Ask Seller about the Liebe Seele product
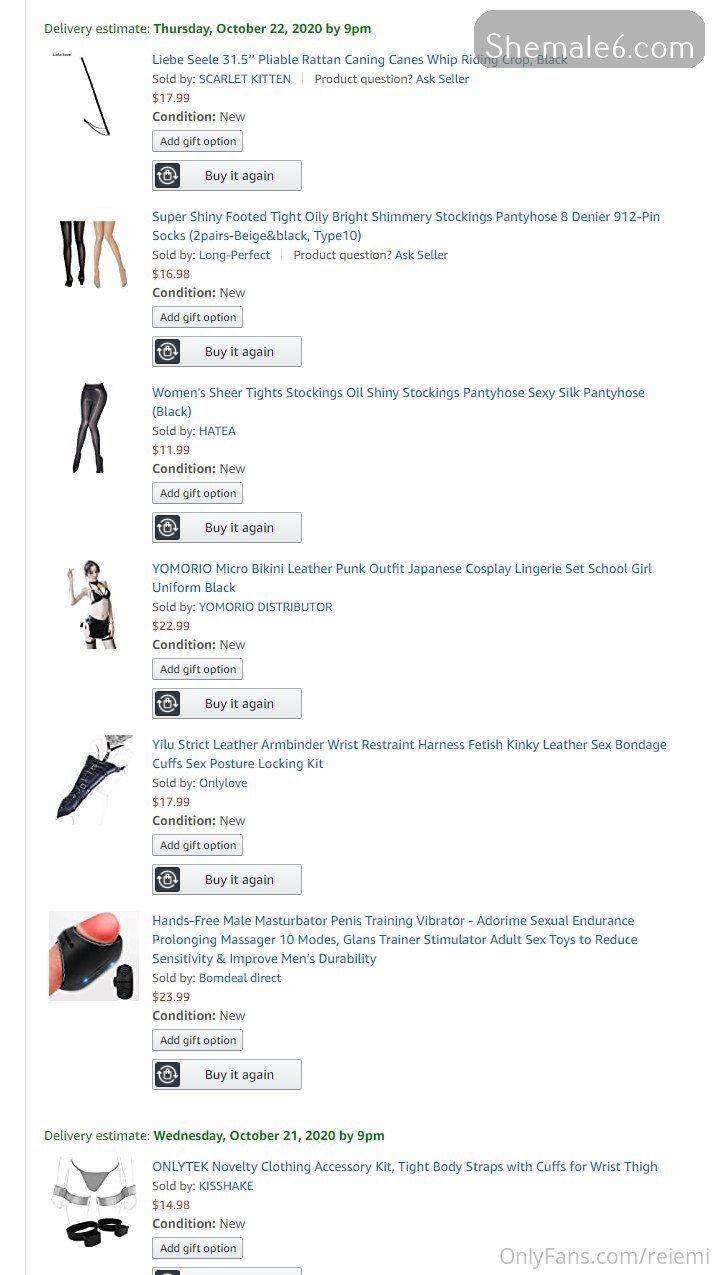 [442, 79]
